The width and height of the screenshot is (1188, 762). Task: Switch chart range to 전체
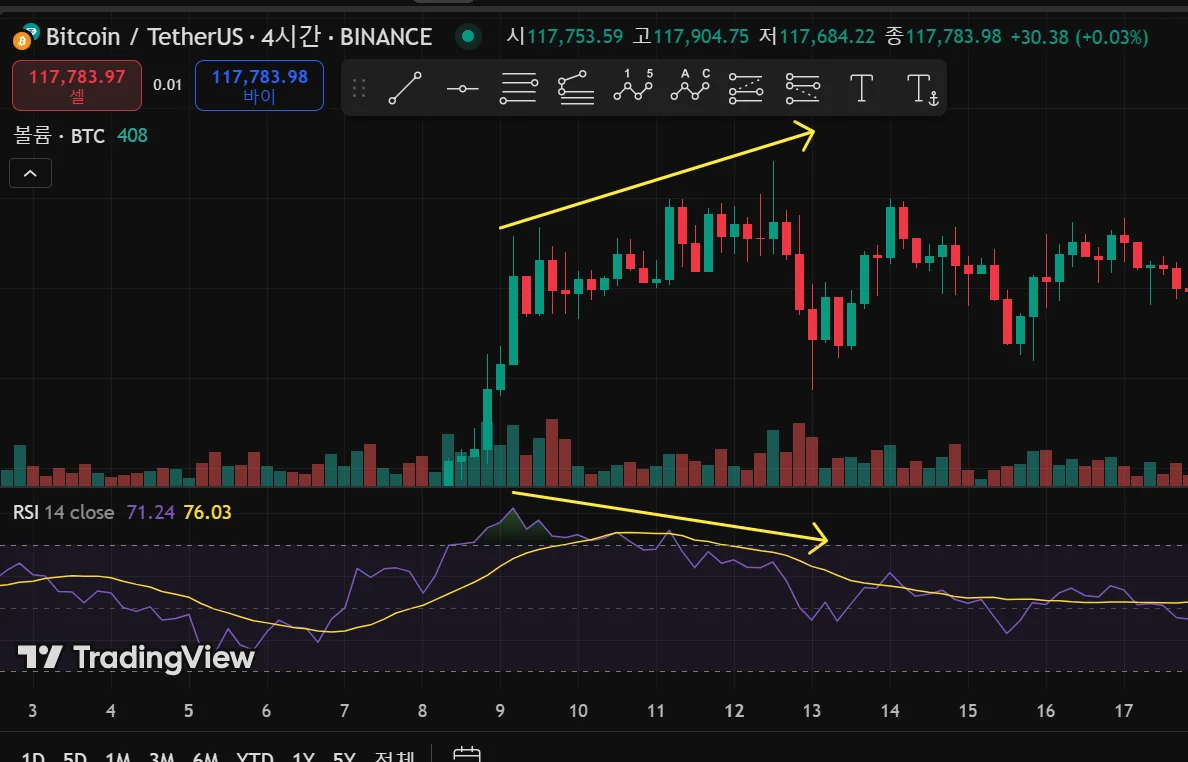[x=395, y=756]
